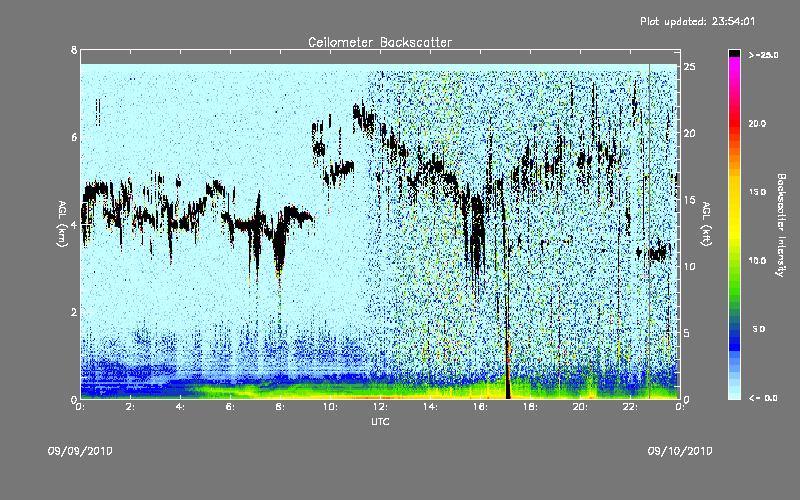
Task: Click the 8 km tick label
Action: (x=74, y=50)
